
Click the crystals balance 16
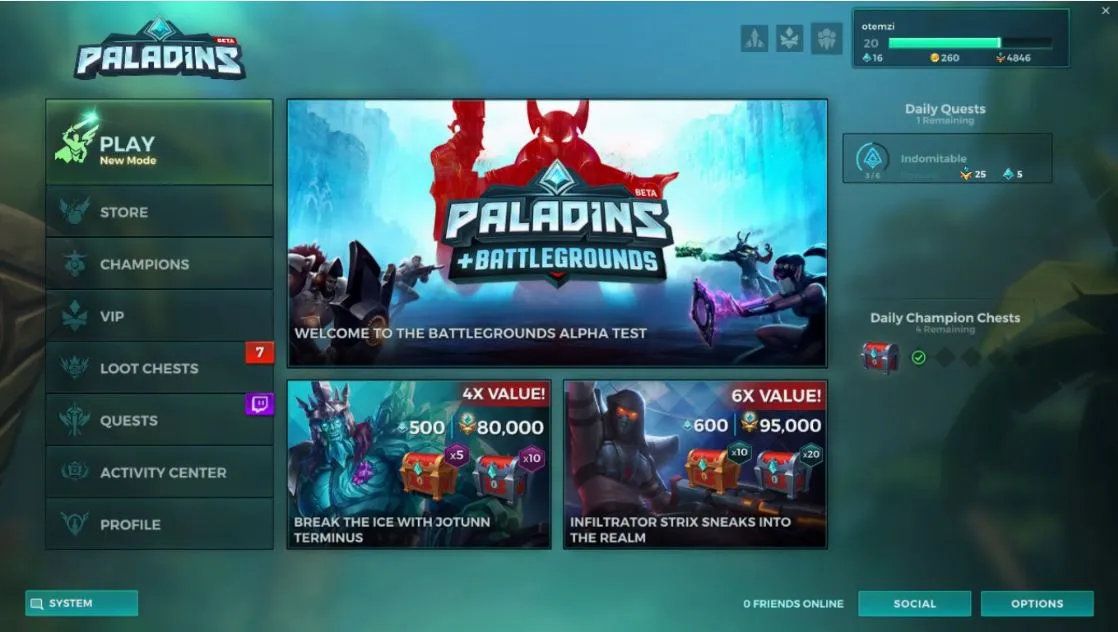point(873,58)
